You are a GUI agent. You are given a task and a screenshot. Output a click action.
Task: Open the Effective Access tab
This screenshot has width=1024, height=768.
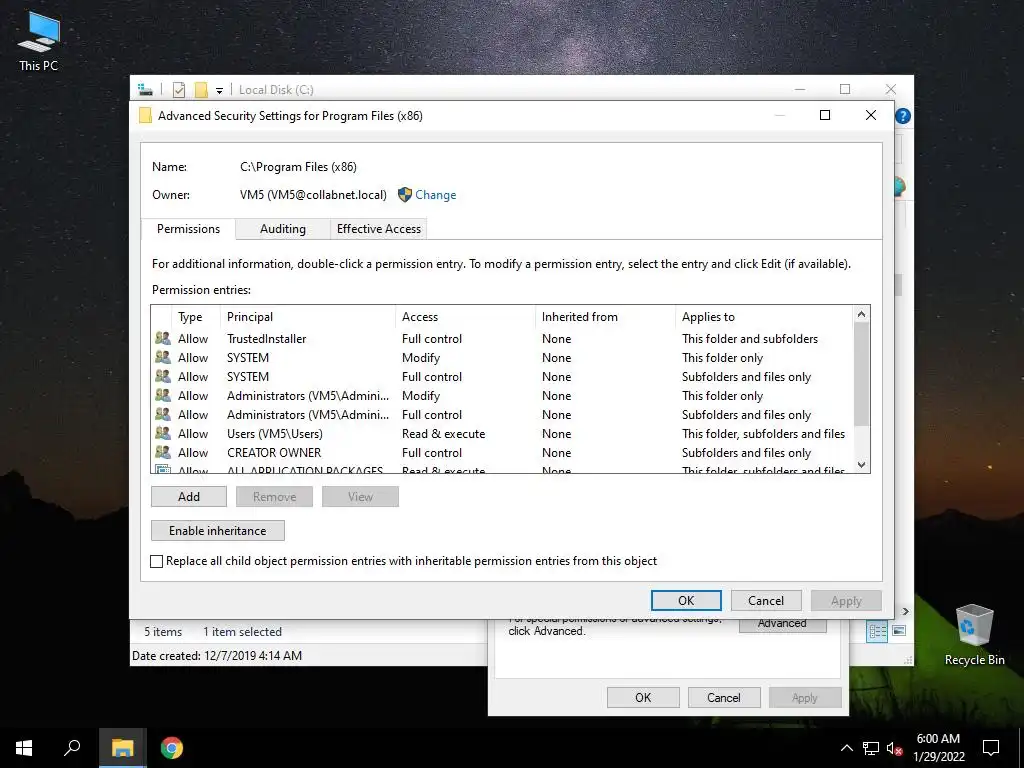(x=379, y=229)
